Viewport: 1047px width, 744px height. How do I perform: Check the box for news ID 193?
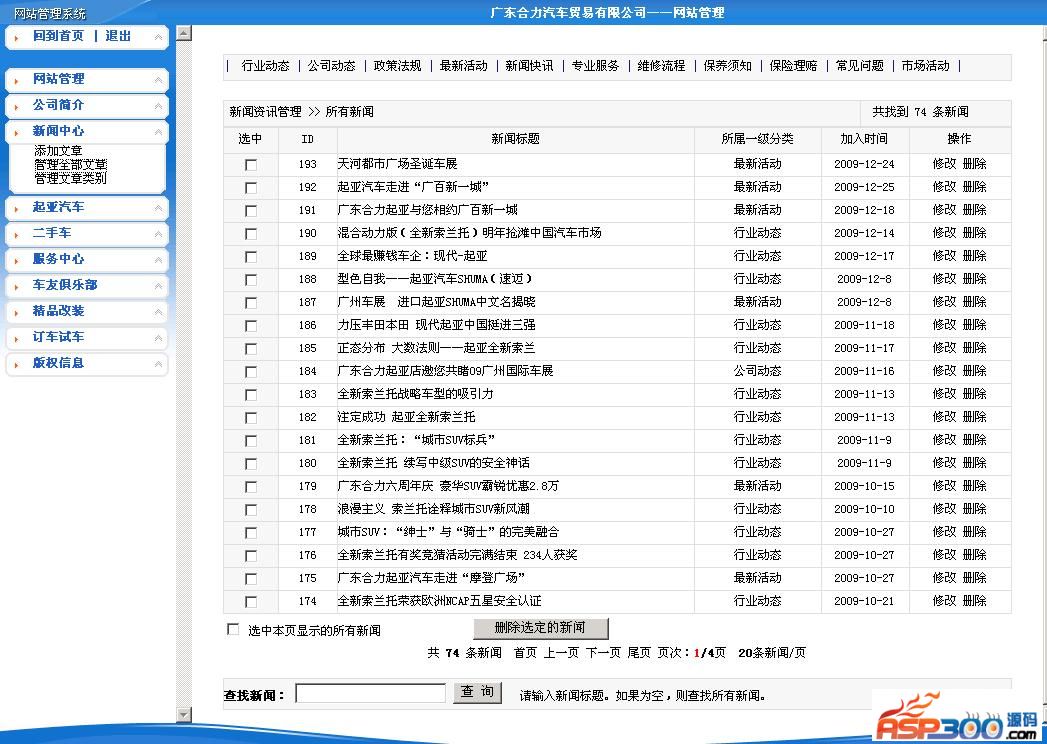pyautogui.click(x=251, y=165)
